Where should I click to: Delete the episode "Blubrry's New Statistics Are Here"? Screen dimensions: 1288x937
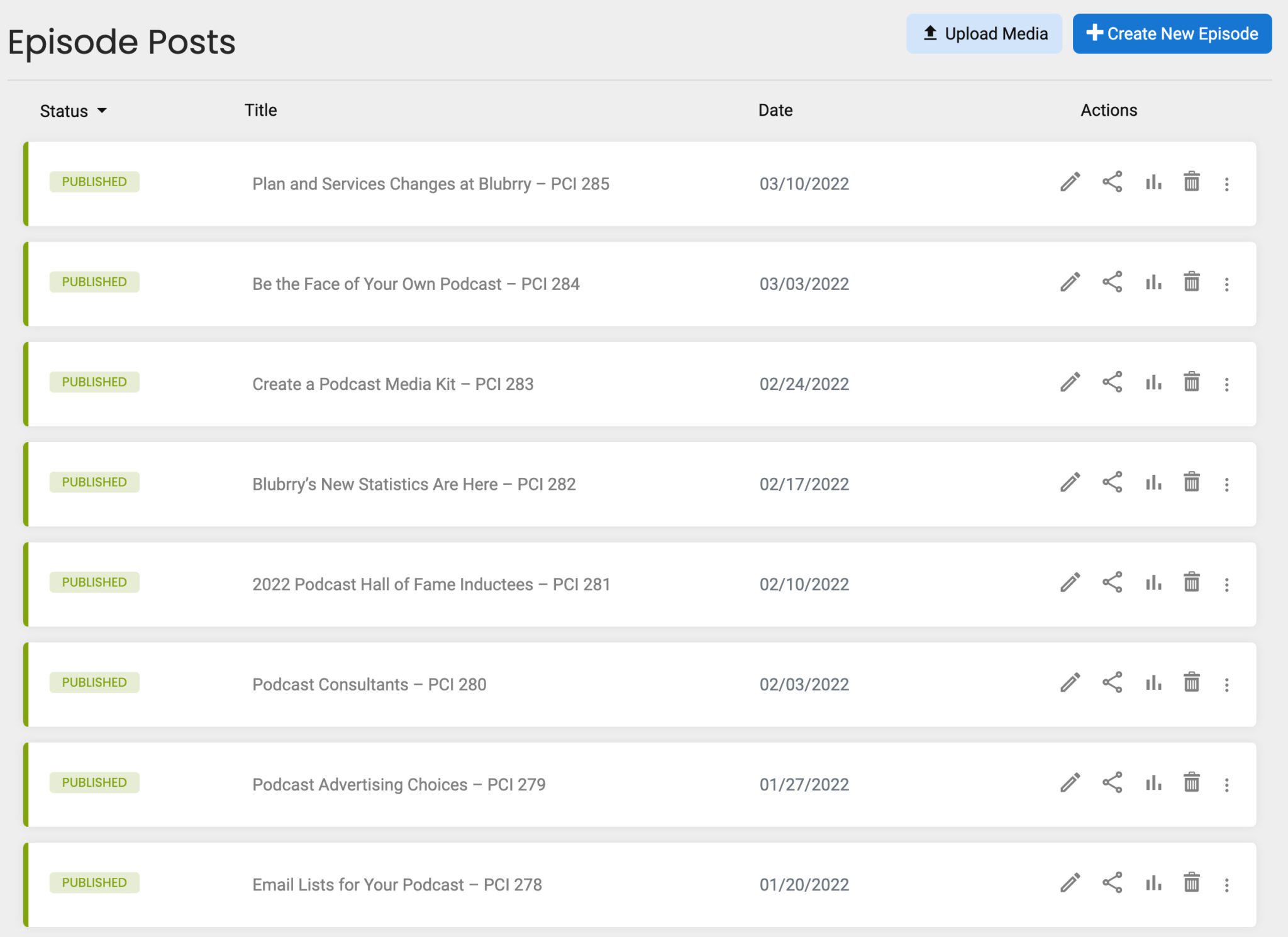(1192, 483)
